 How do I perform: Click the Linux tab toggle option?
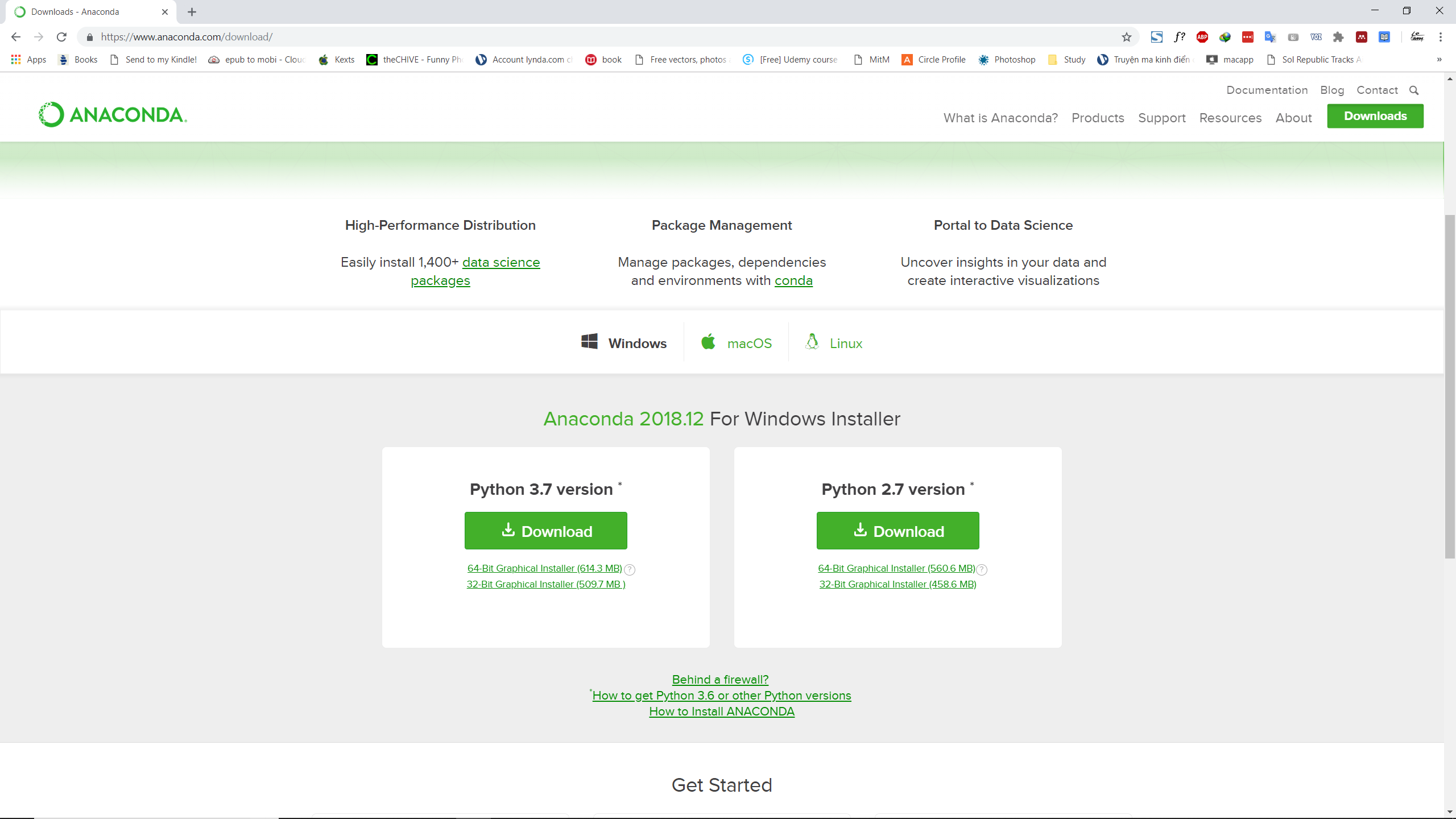point(834,342)
